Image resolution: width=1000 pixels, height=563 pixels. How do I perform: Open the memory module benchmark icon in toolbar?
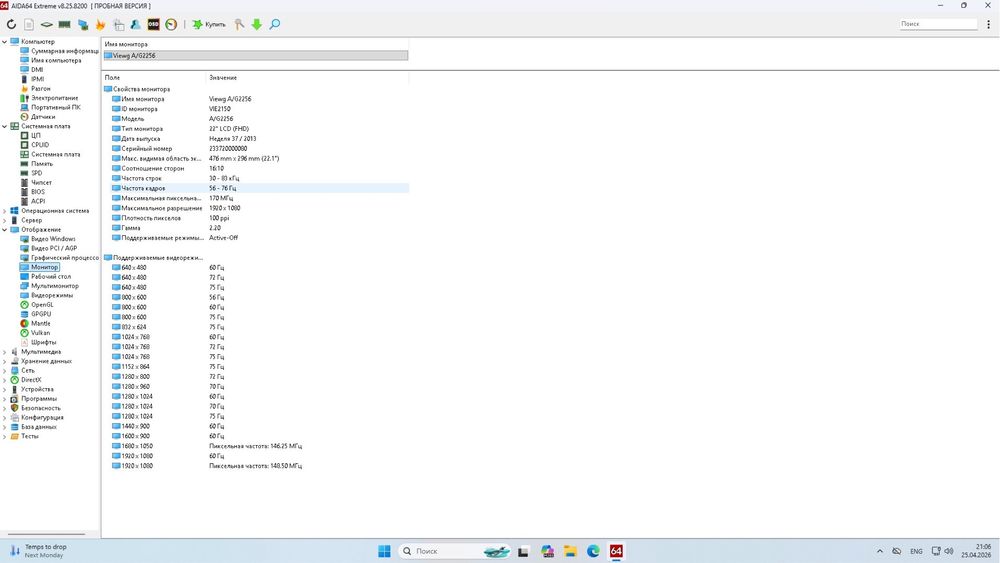coord(64,24)
